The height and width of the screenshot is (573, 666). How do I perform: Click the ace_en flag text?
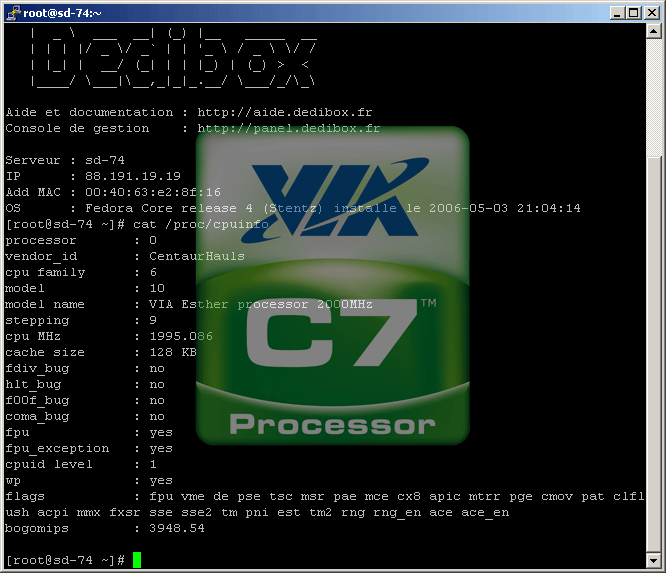485,513
